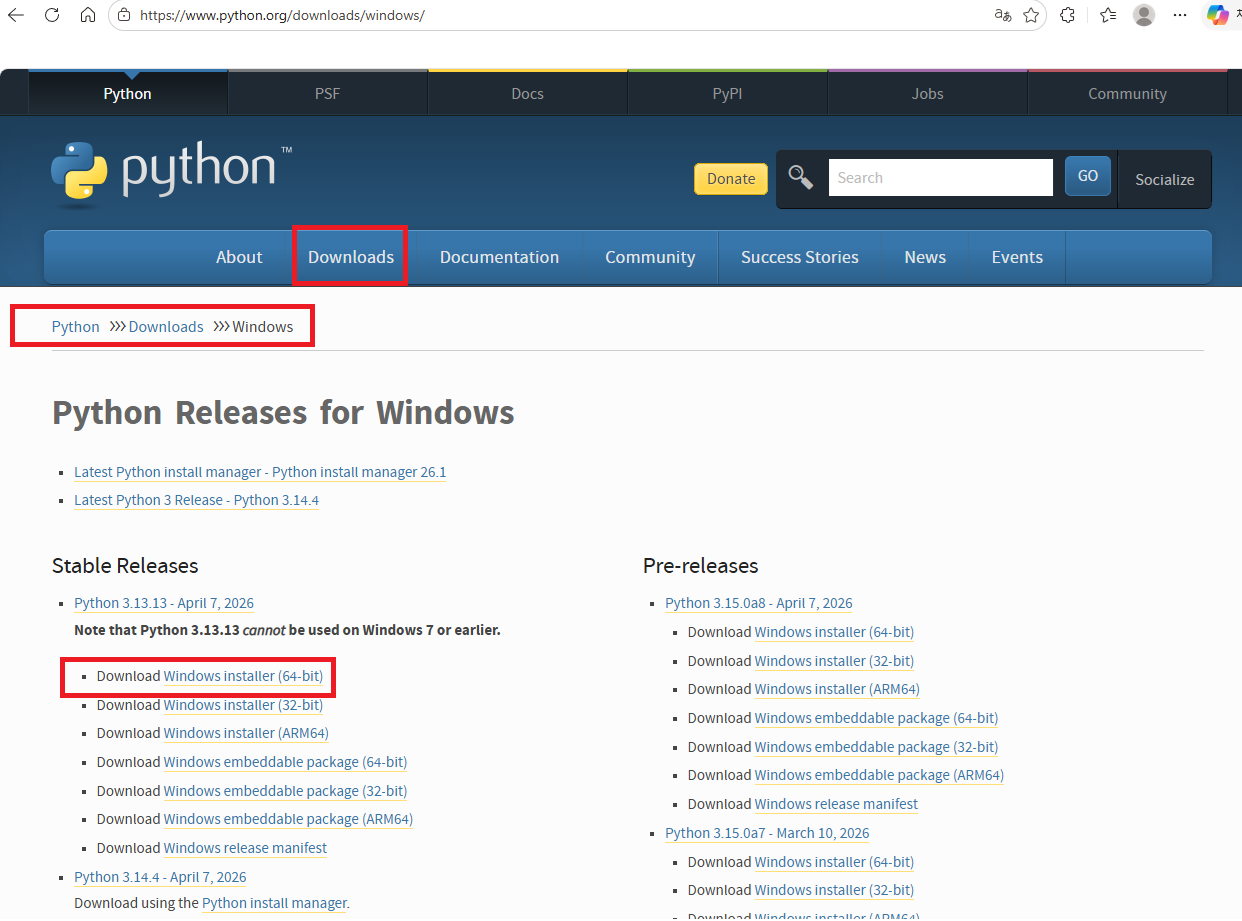Screen dimensions: 1242x921
Task: Open the translate page icon
Action: [x=1002, y=15]
